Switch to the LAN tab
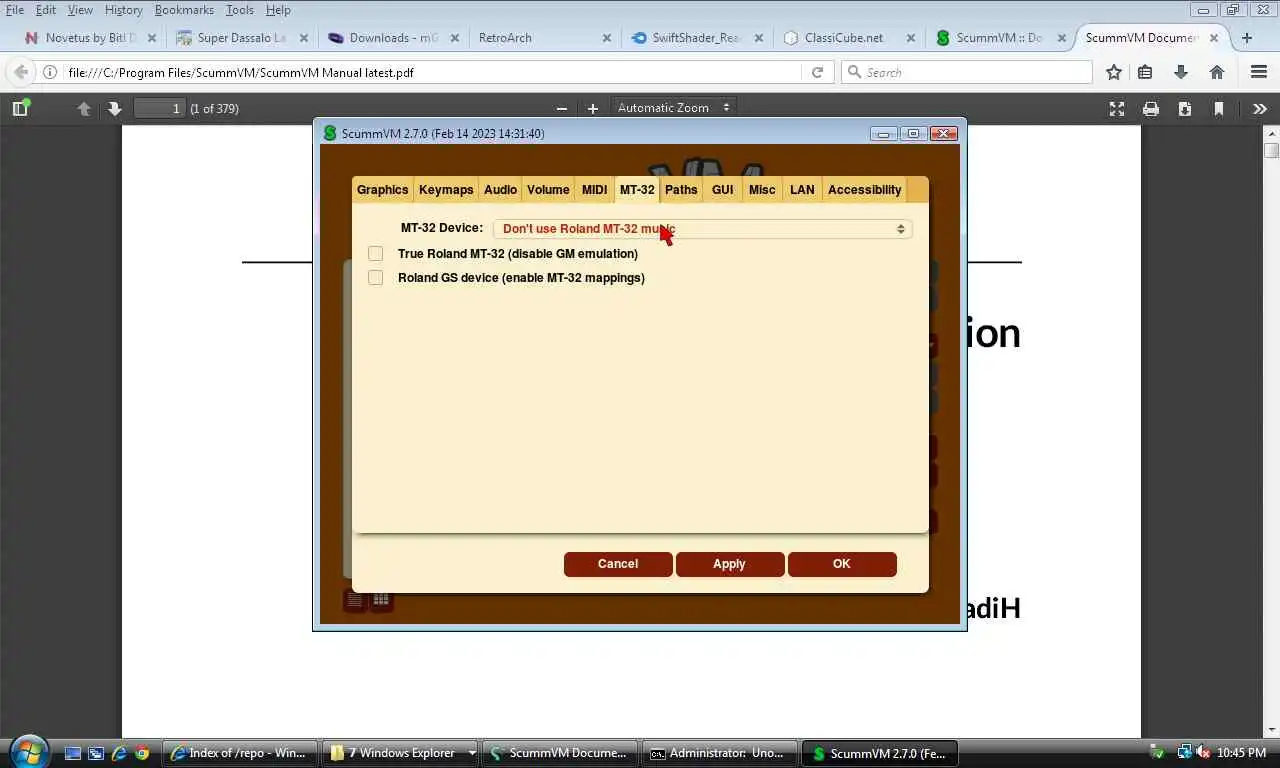This screenshot has width=1280, height=768. [x=802, y=190]
